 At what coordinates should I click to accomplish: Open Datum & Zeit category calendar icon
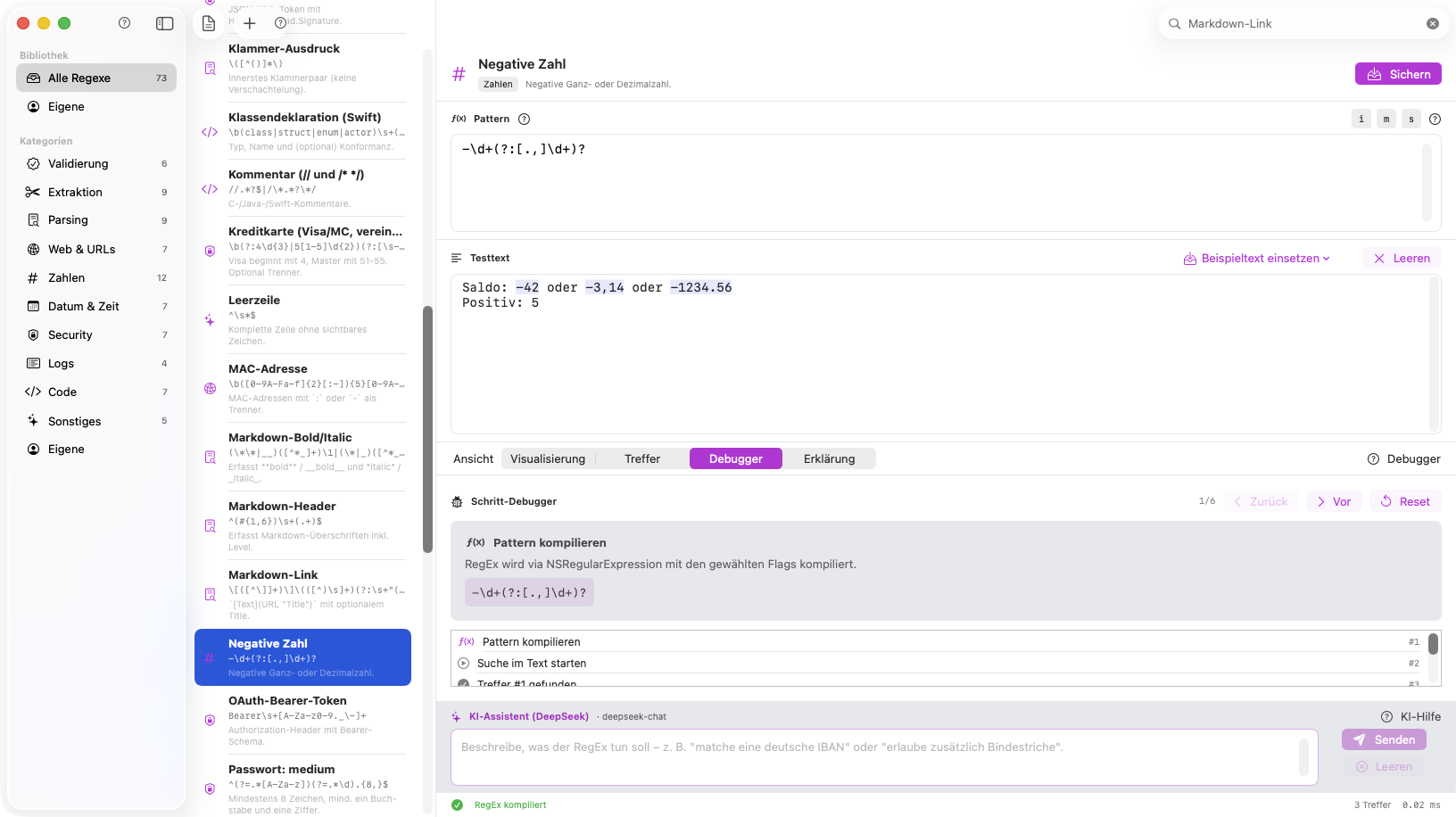[33, 307]
